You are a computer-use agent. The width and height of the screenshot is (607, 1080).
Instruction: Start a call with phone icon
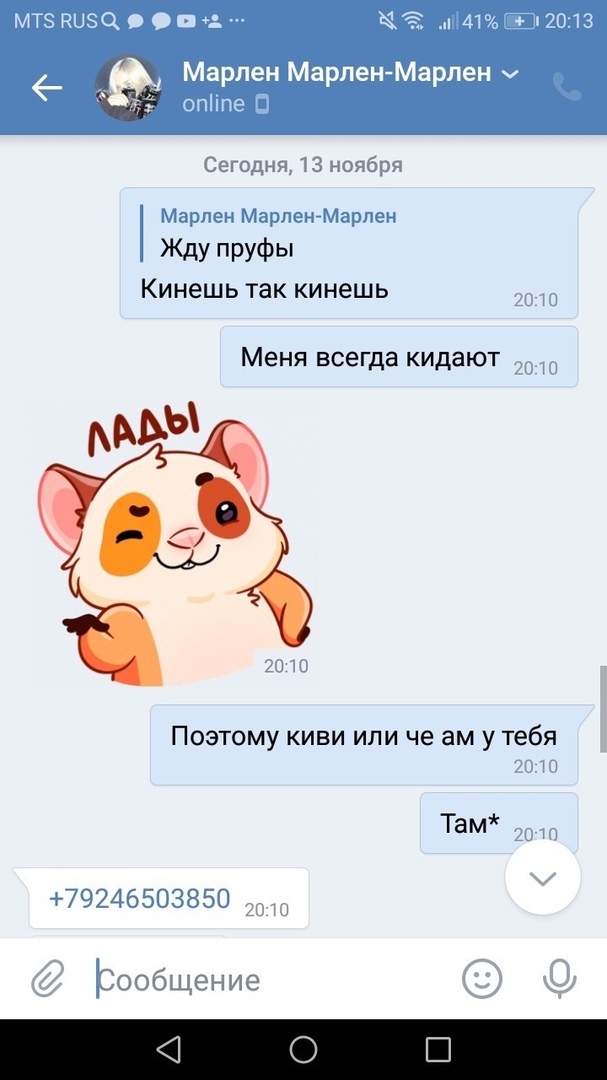coord(567,87)
